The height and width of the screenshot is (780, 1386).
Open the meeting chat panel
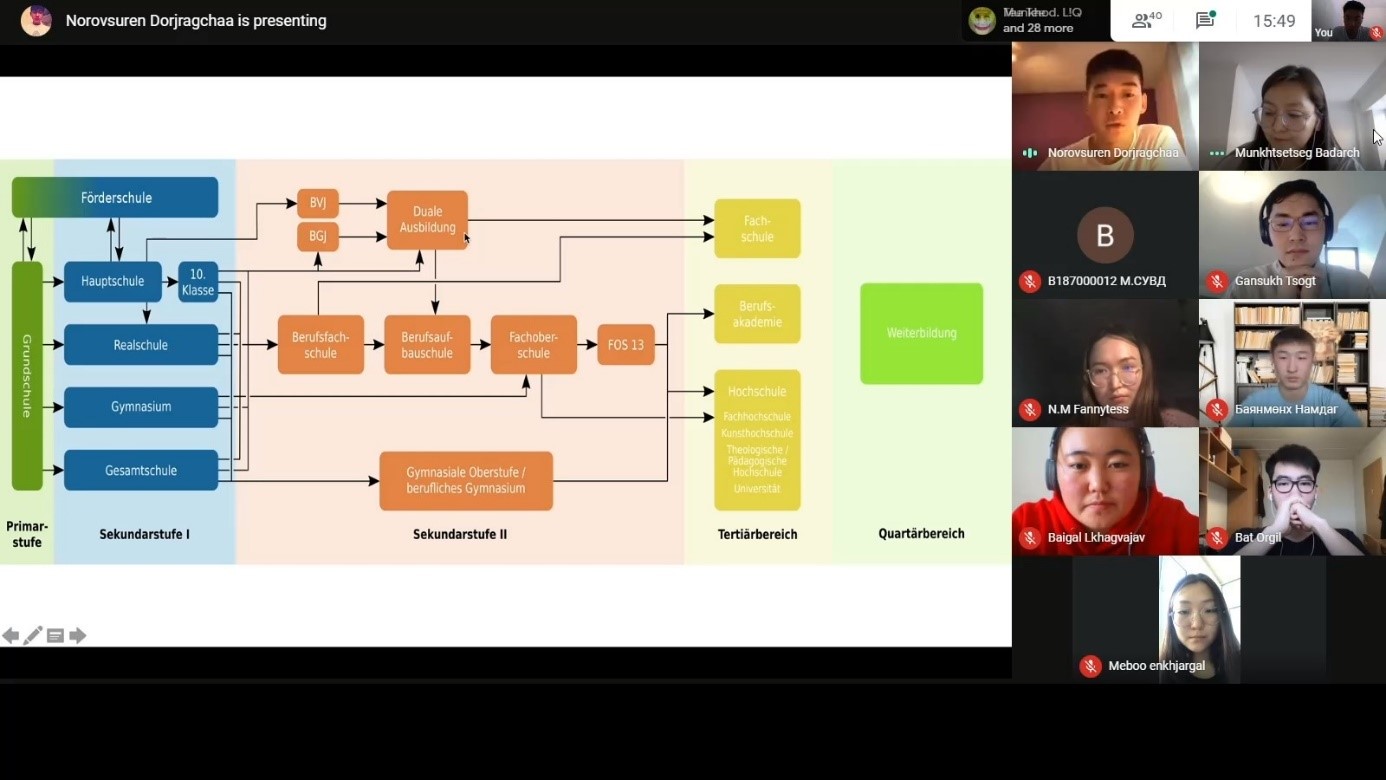click(x=1205, y=20)
